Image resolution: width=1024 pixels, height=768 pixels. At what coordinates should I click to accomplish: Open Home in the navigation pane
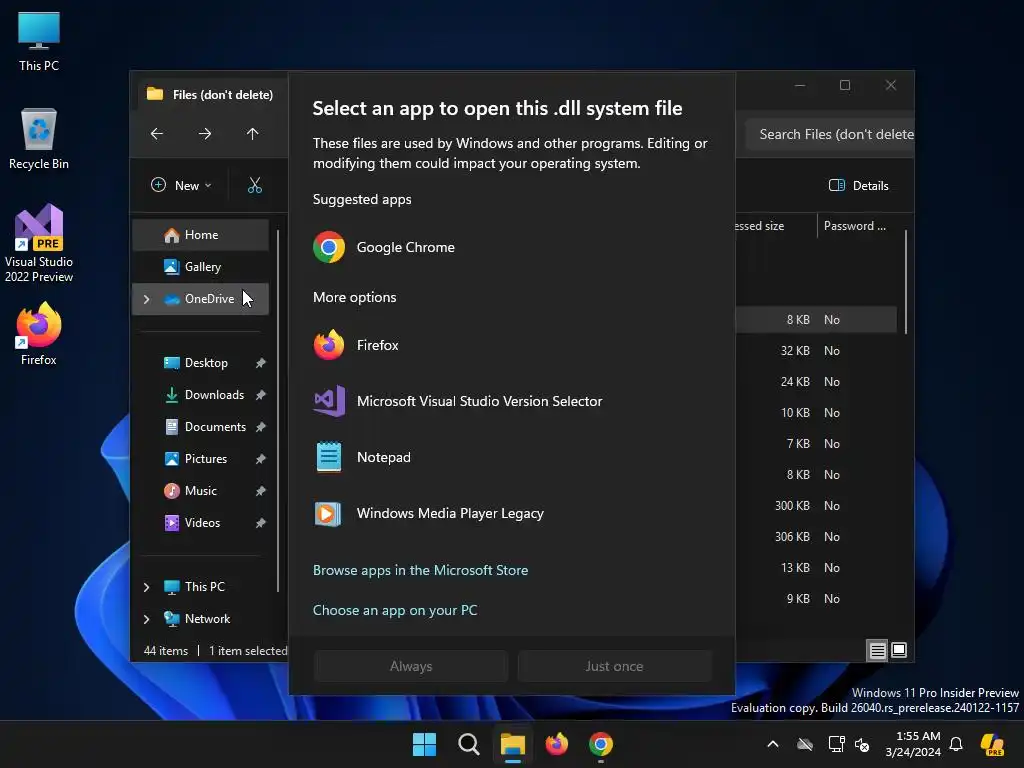200,234
